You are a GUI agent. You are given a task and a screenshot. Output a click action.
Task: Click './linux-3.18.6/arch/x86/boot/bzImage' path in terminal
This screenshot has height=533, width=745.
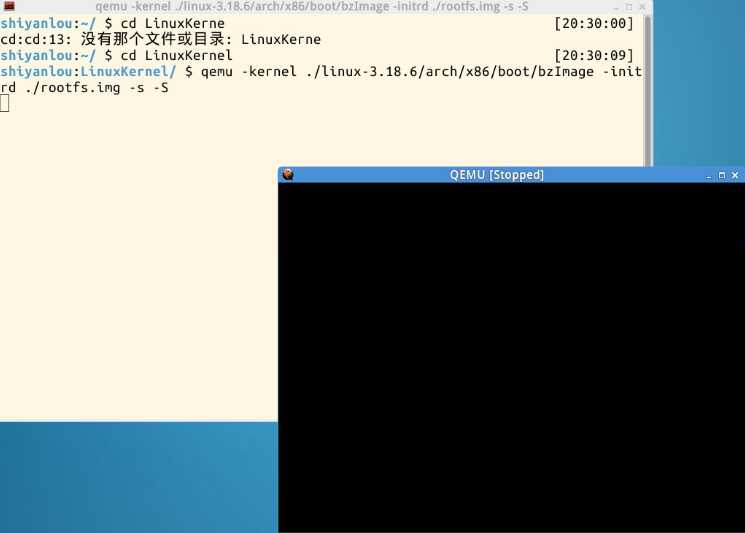[450, 71]
